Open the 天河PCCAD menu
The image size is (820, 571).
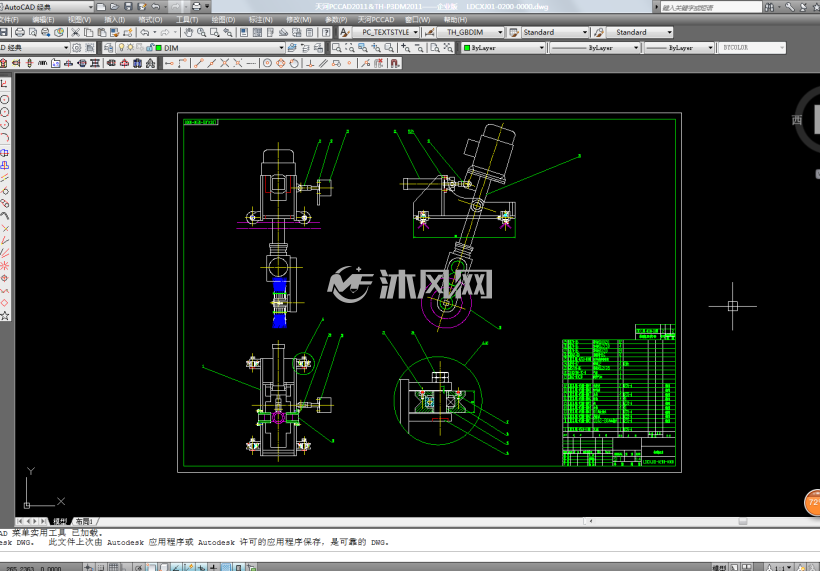point(375,19)
